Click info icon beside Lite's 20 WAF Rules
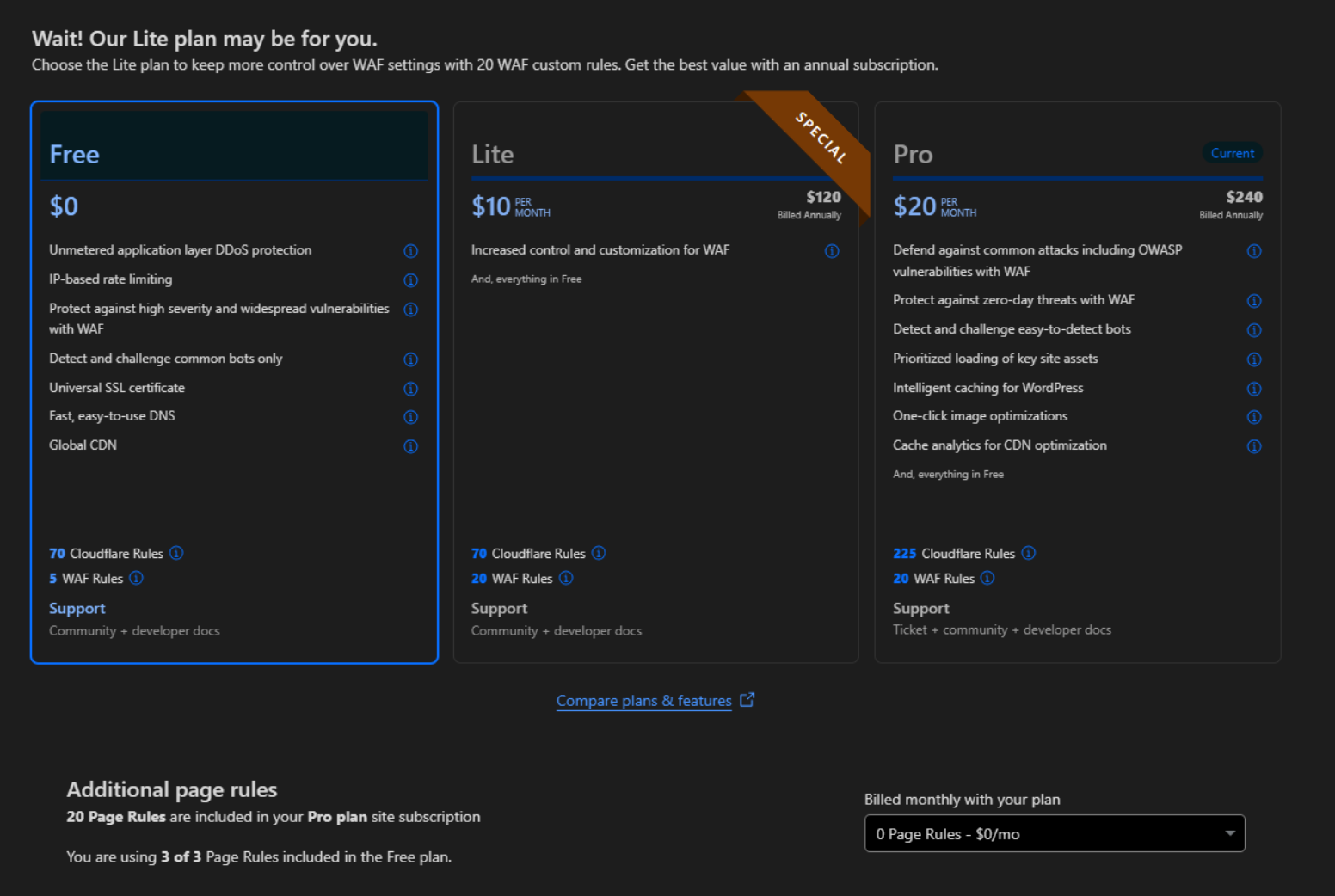This screenshot has height=896, width=1335. click(566, 578)
